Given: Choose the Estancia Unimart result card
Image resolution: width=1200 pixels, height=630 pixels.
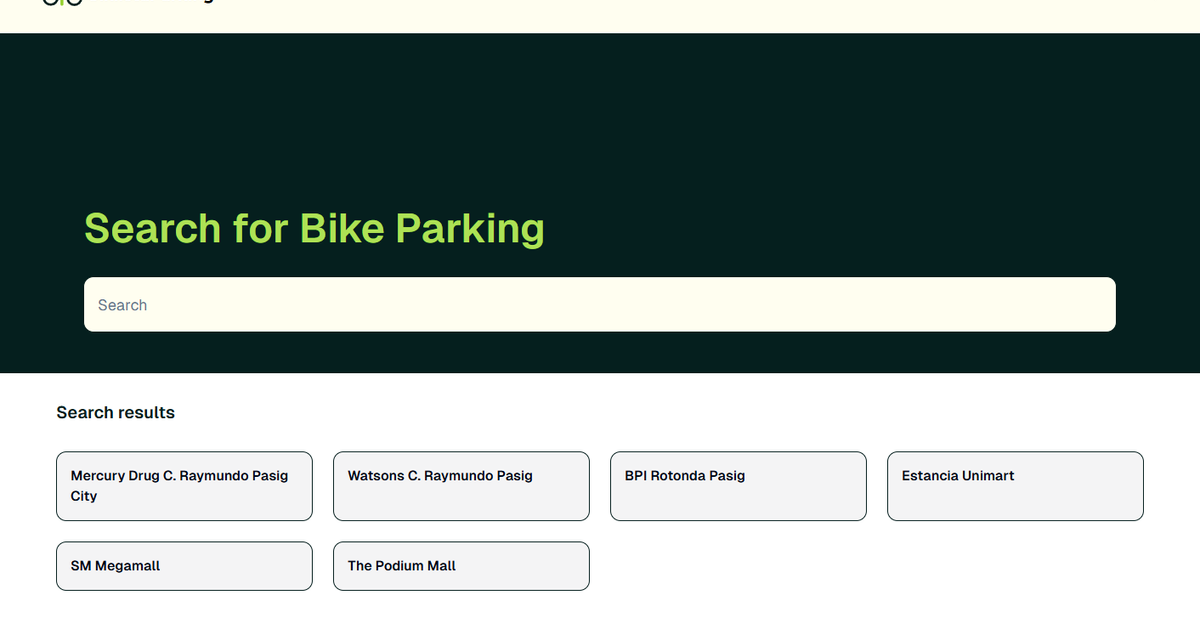Looking at the screenshot, I should (1015, 486).
